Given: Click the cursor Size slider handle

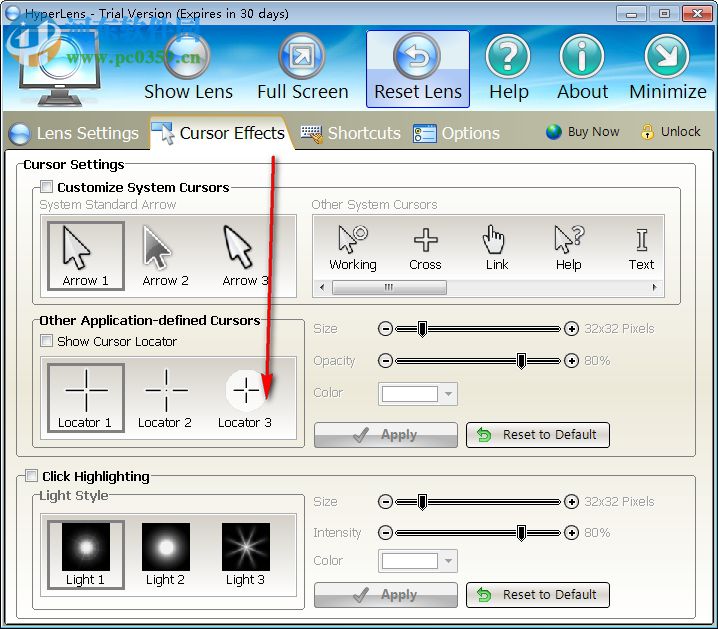Looking at the screenshot, I should click(422, 329).
